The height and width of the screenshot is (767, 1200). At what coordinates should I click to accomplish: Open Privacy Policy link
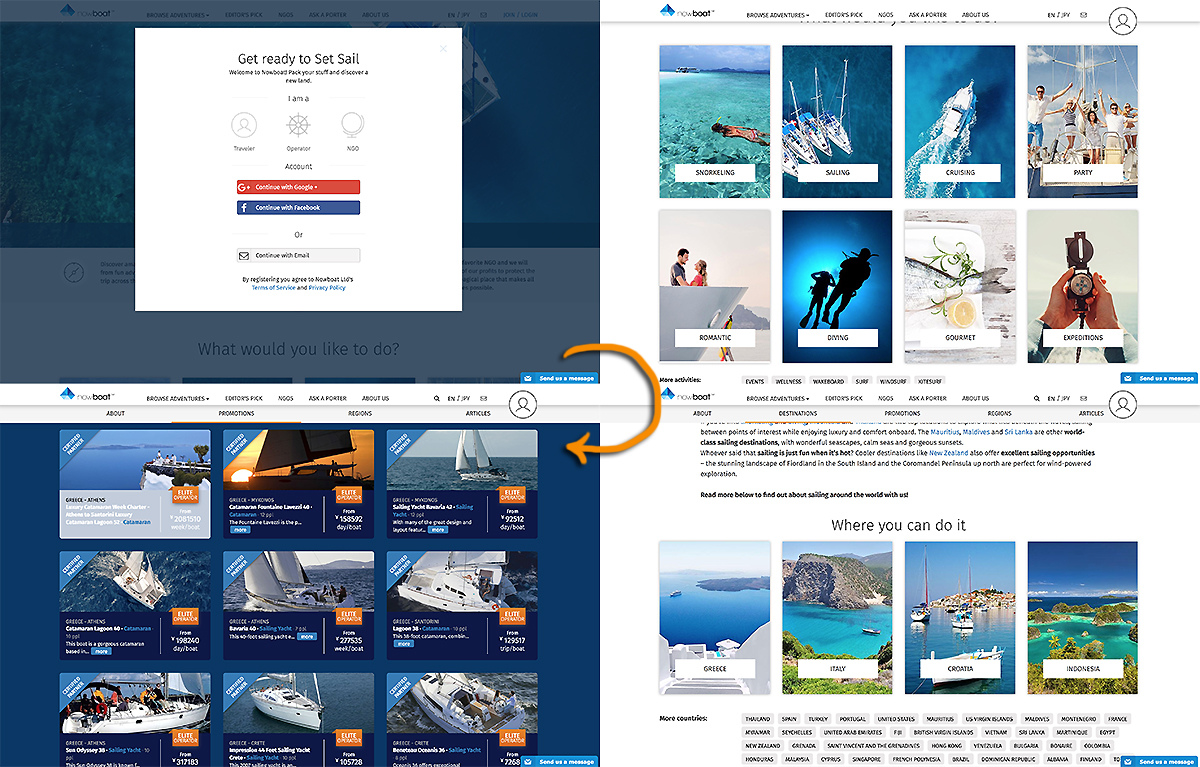327,287
